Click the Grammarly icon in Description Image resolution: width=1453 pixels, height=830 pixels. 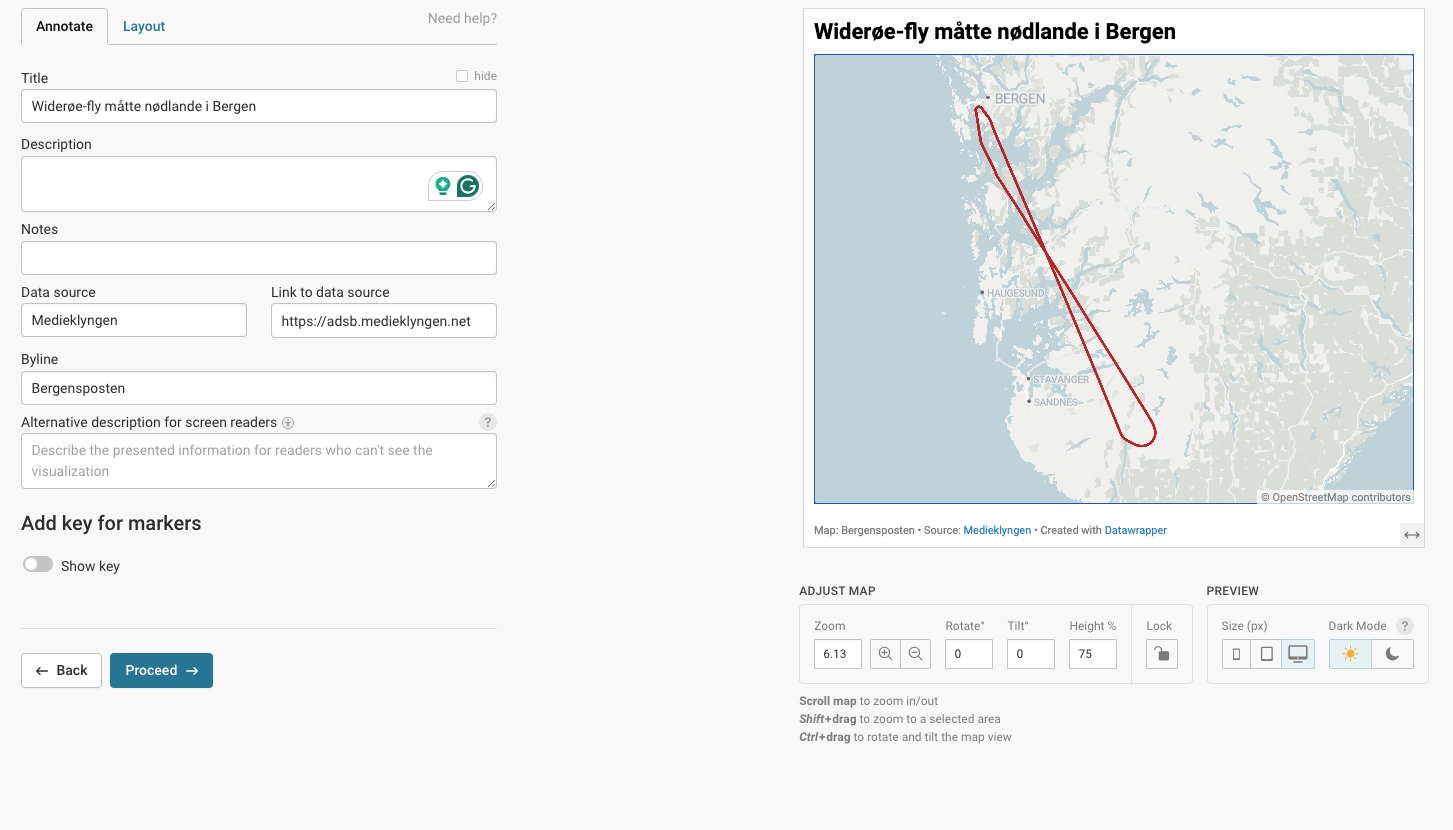[468, 186]
